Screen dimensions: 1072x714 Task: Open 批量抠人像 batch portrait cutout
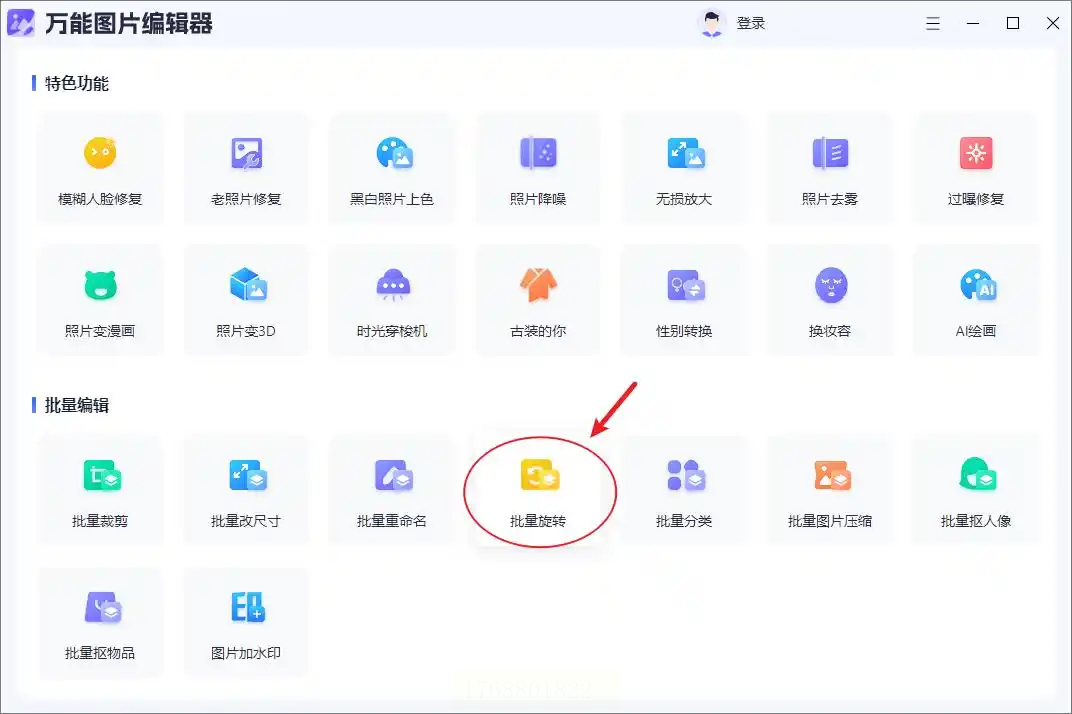[976, 490]
